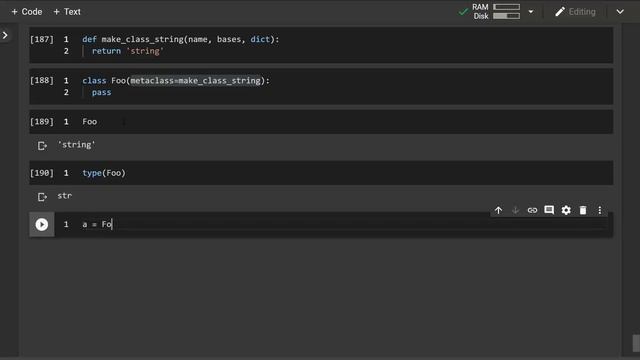Viewport: 640px width, 360px height.
Task: Expand the runtime connection dropdown arrow
Action: tap(531, 12)
